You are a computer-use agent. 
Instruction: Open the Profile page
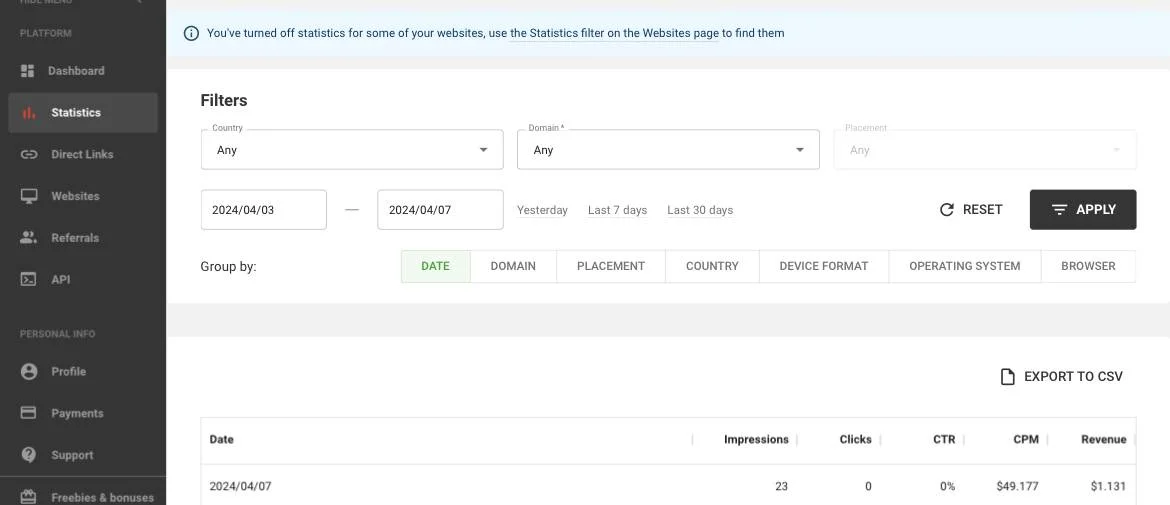83,371
